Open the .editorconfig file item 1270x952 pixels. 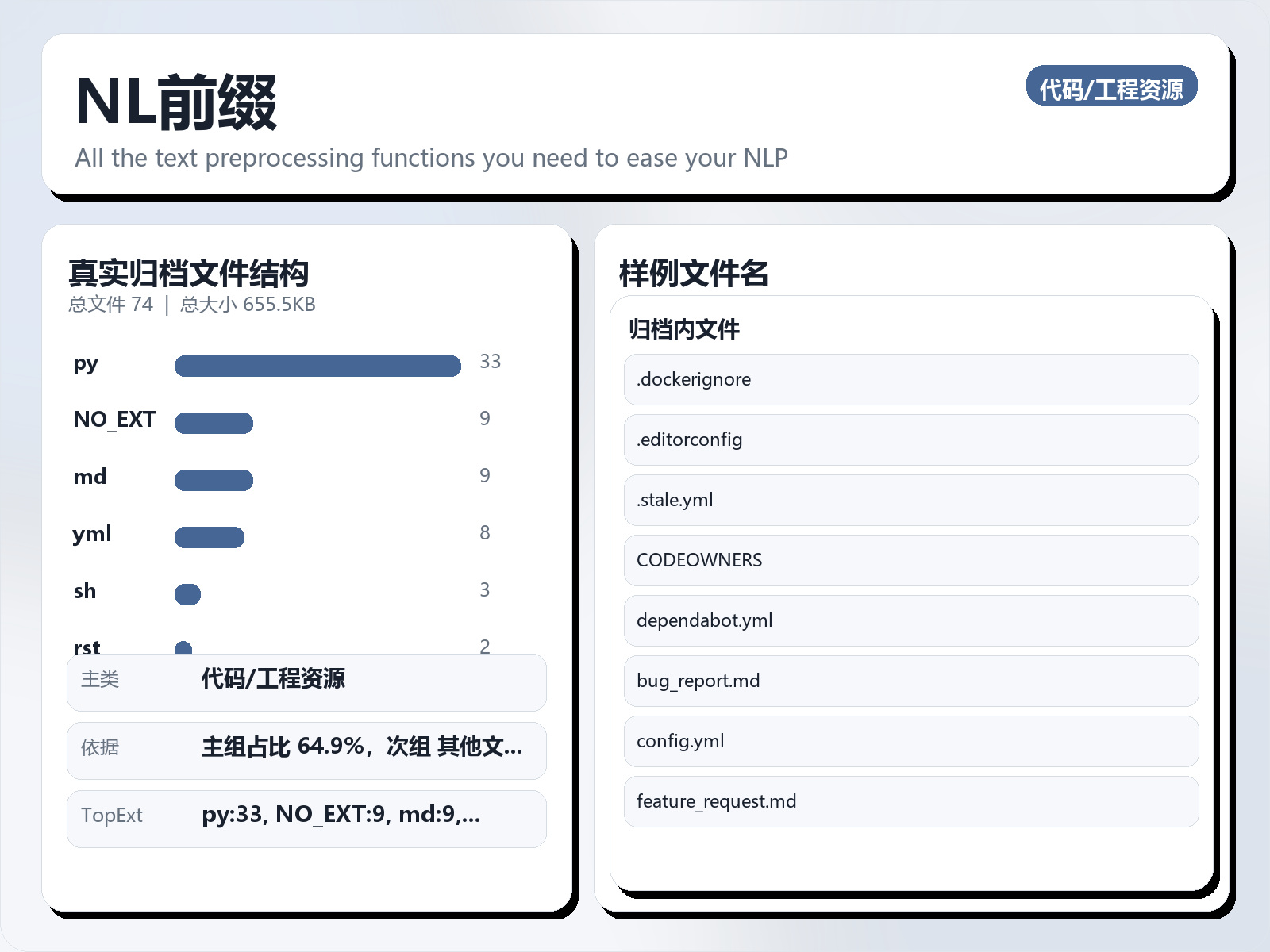(x=910, y=440)
